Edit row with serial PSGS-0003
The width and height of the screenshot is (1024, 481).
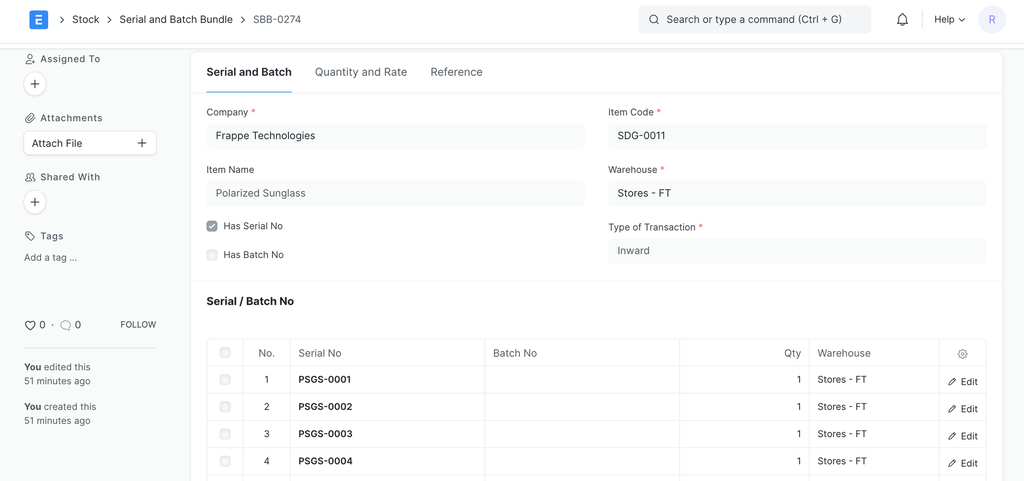pyautogui.click(x=962, y=436)
